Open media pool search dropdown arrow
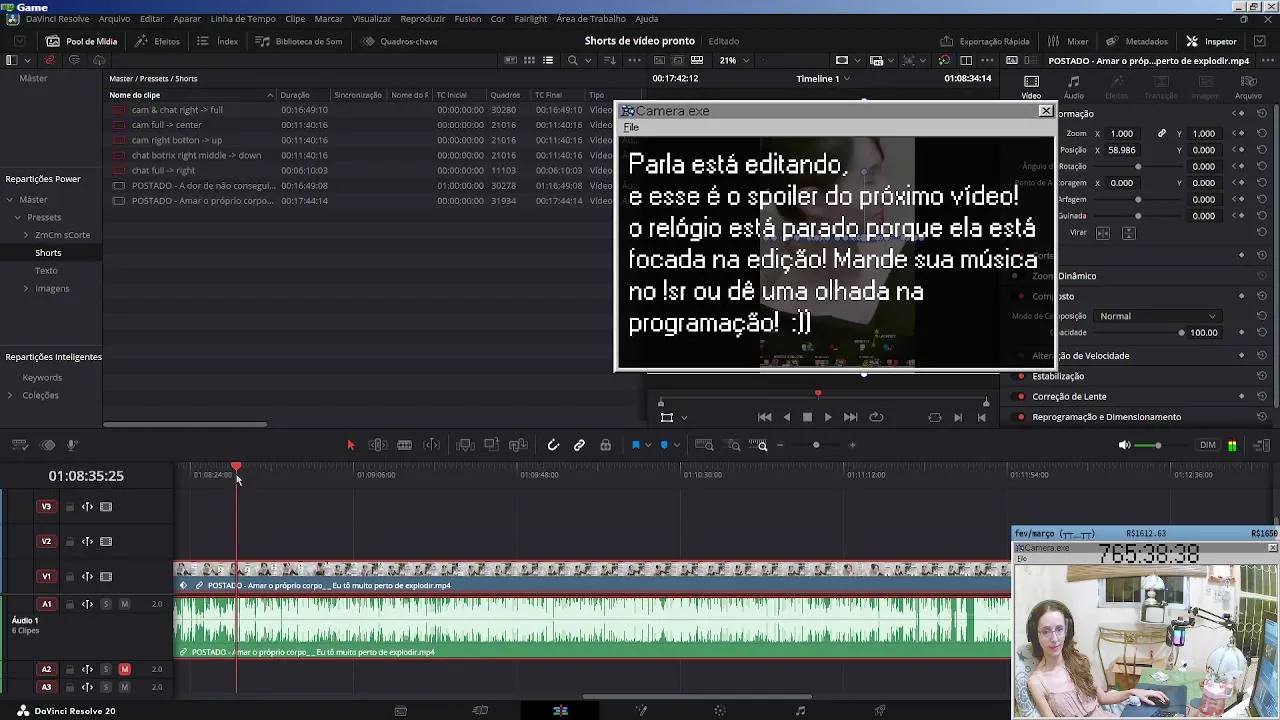The image size is (1280, 720). click(587, 60)
